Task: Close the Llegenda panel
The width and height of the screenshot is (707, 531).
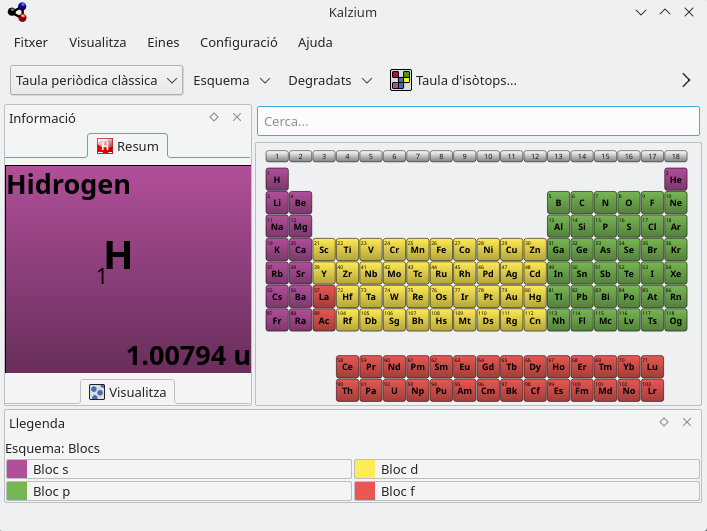Action: [687, 422]
